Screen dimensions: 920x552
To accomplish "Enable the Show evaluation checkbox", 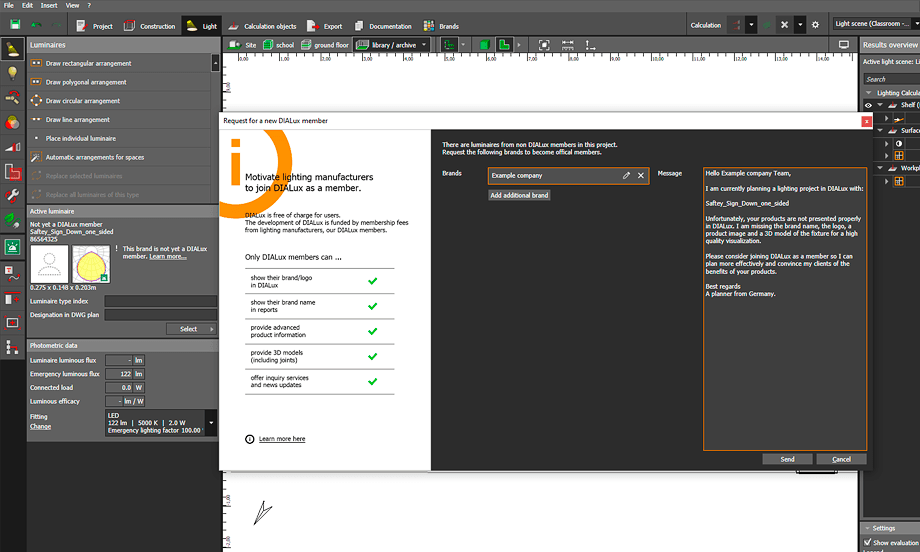I will click(867, 543).
